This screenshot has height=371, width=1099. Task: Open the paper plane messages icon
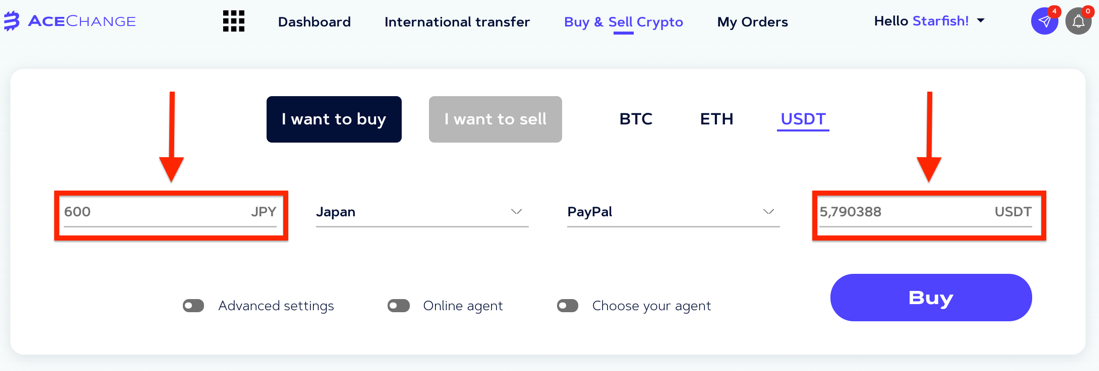(x=1044, y=22)
